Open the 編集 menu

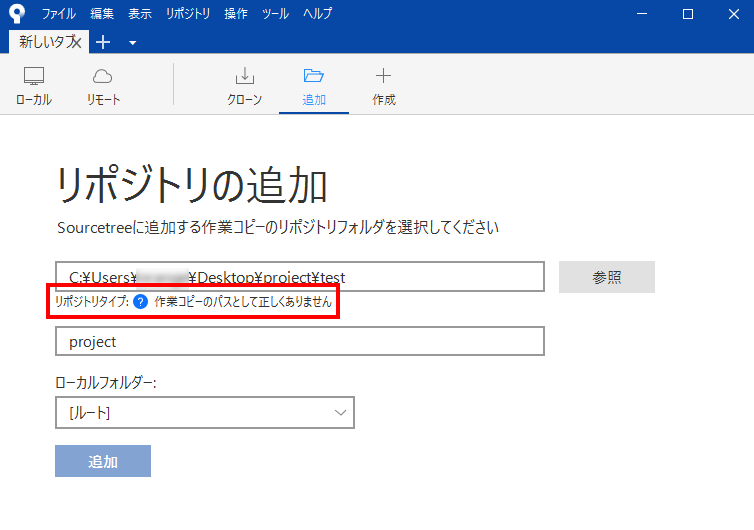102,13
